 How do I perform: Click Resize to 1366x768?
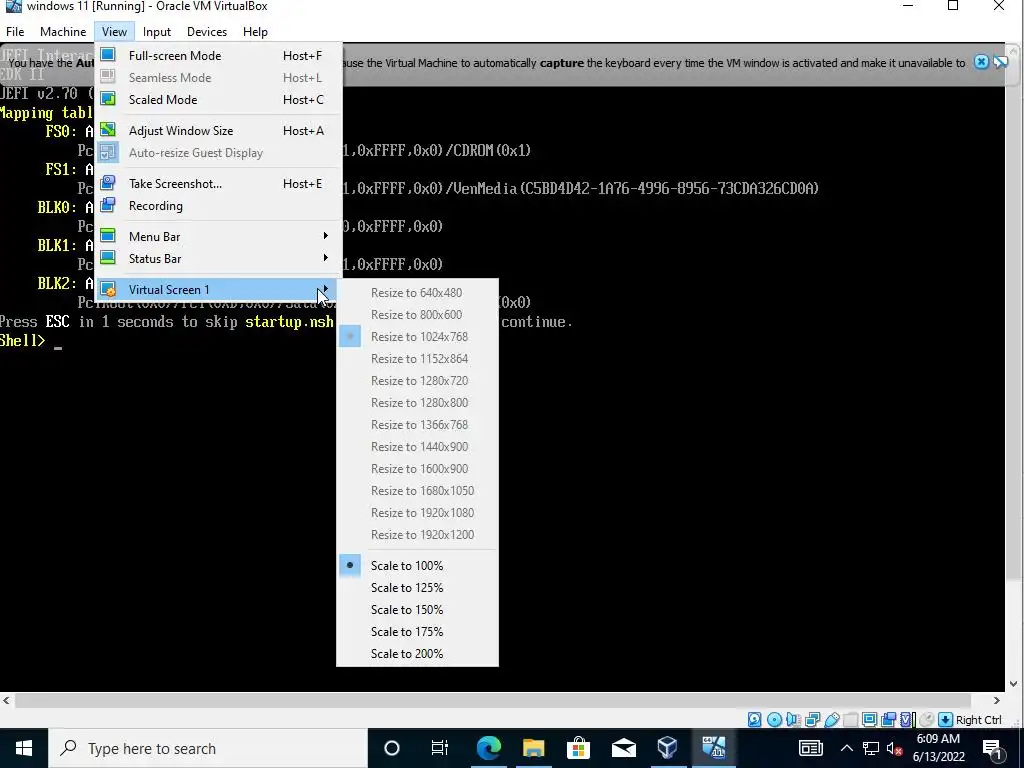tap(417, 424)
